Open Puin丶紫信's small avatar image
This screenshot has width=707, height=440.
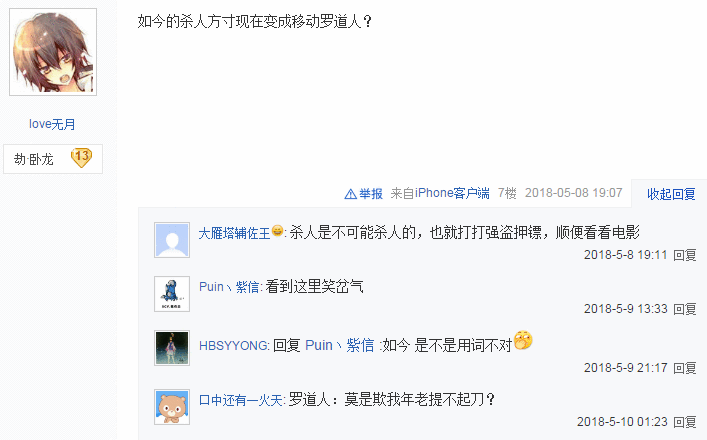(x=172, y=294)
